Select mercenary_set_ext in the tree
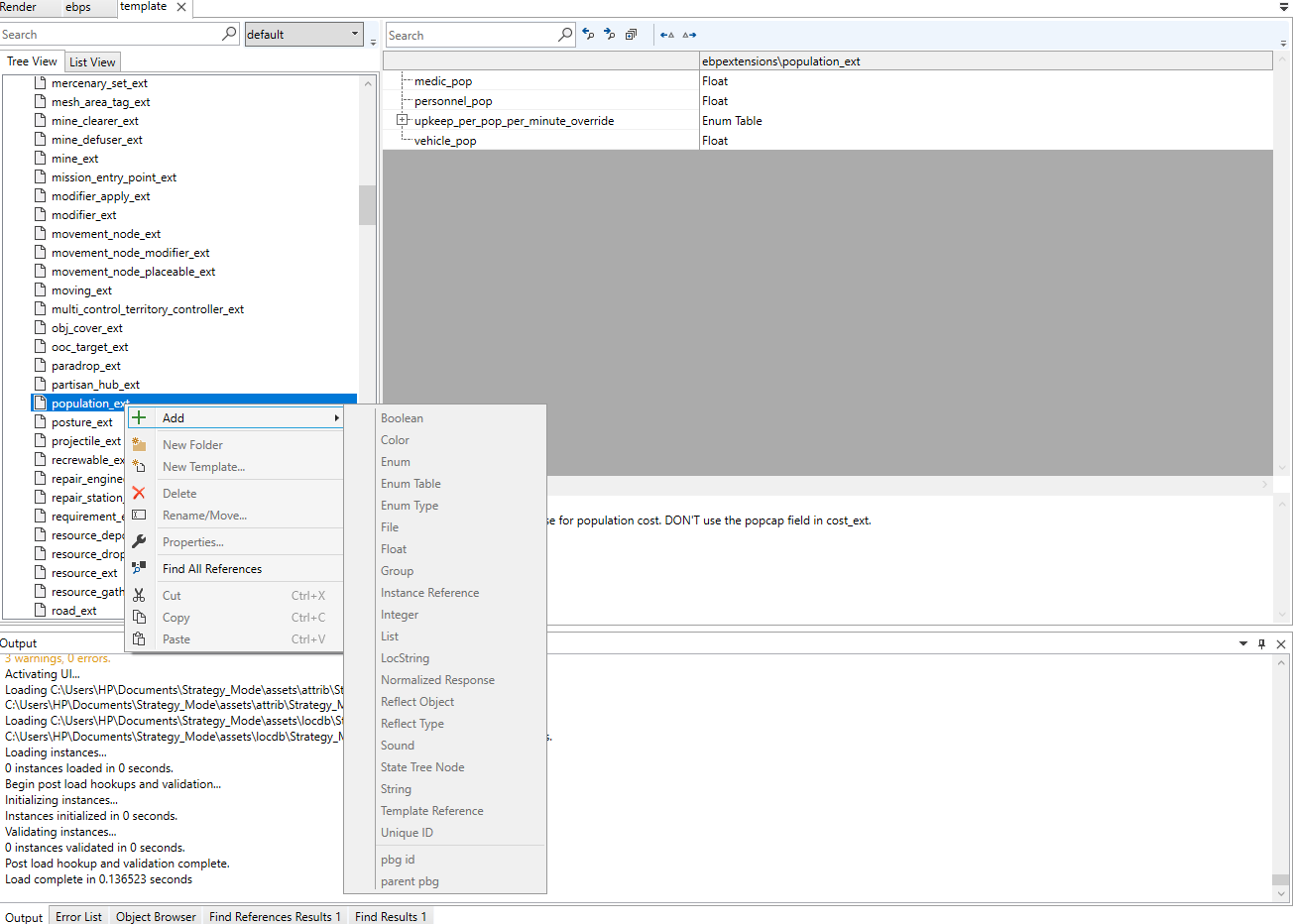Image resolution: width=1293 pixels, height=924 pixels. click(x=99, y=83)
